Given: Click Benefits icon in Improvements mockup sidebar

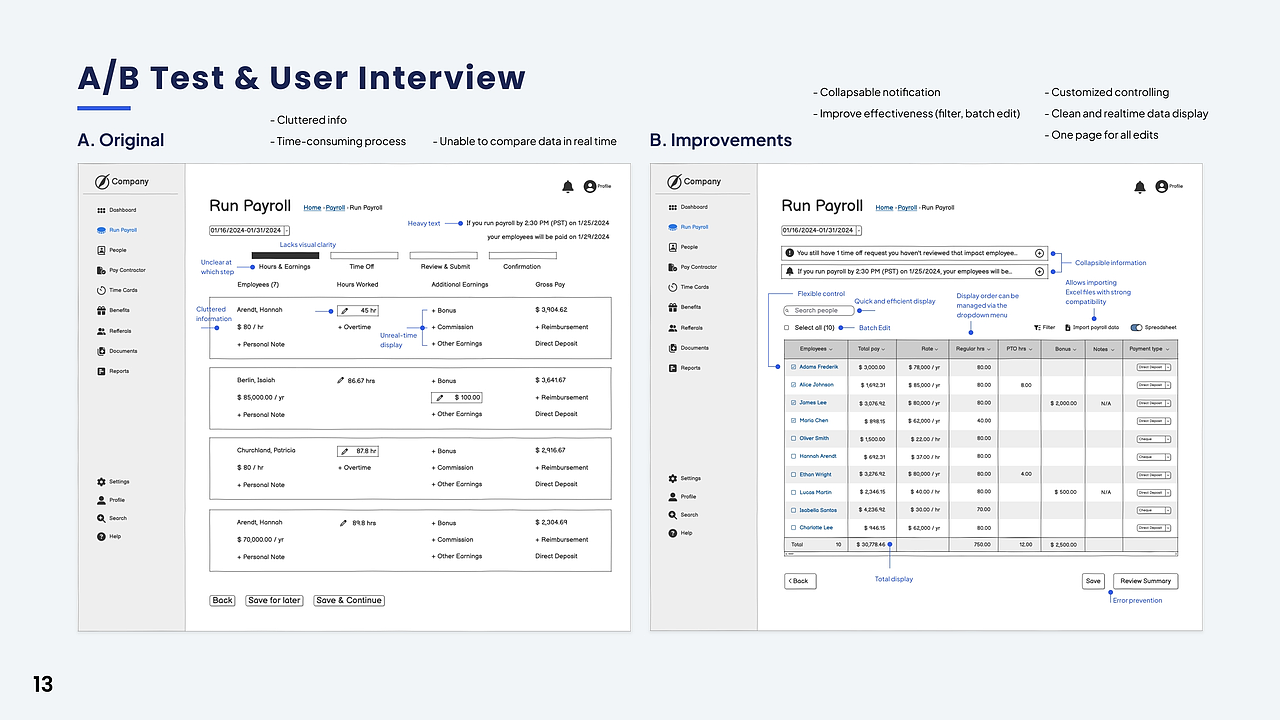Looking at the screenshot, I should click(x=673, y=307).
